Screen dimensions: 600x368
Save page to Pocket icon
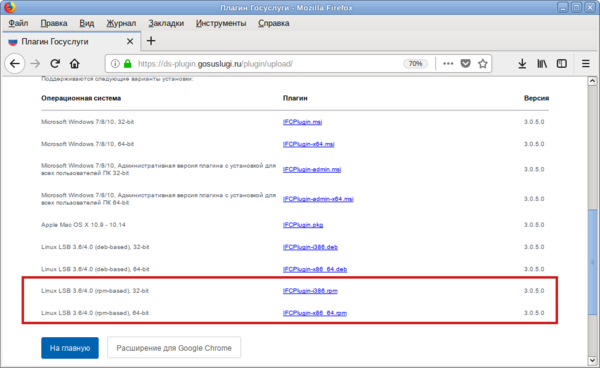point(465,64)
